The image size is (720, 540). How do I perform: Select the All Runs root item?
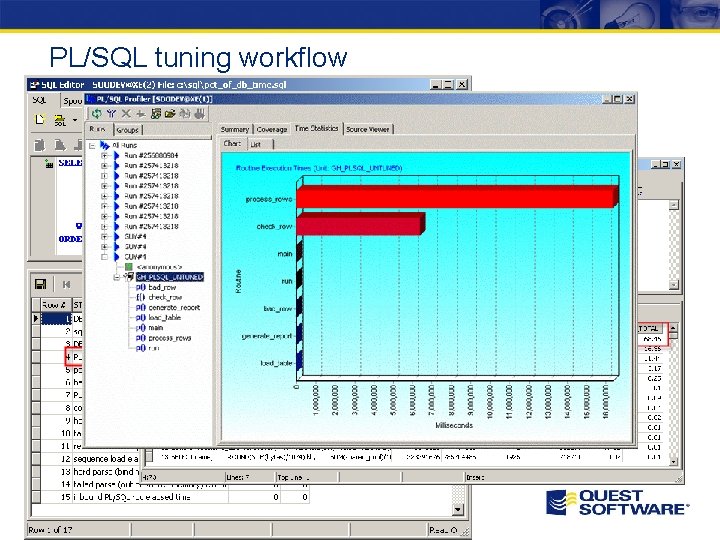[x=124, y=146]
